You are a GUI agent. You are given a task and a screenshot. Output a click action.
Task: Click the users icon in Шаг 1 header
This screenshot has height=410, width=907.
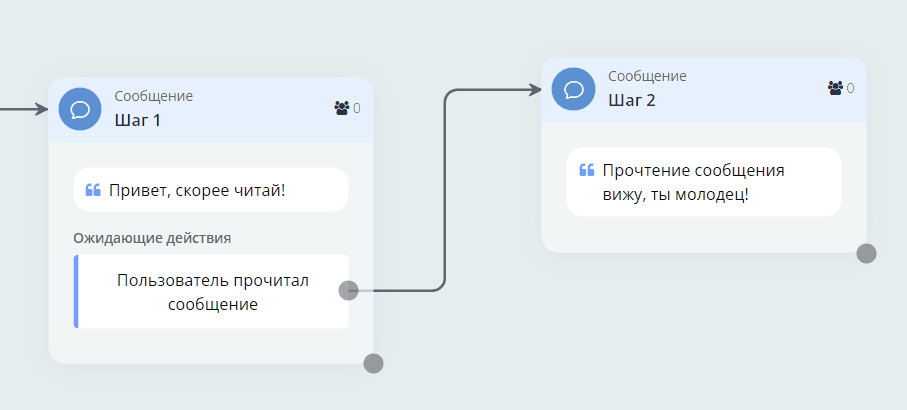(341, 108)
